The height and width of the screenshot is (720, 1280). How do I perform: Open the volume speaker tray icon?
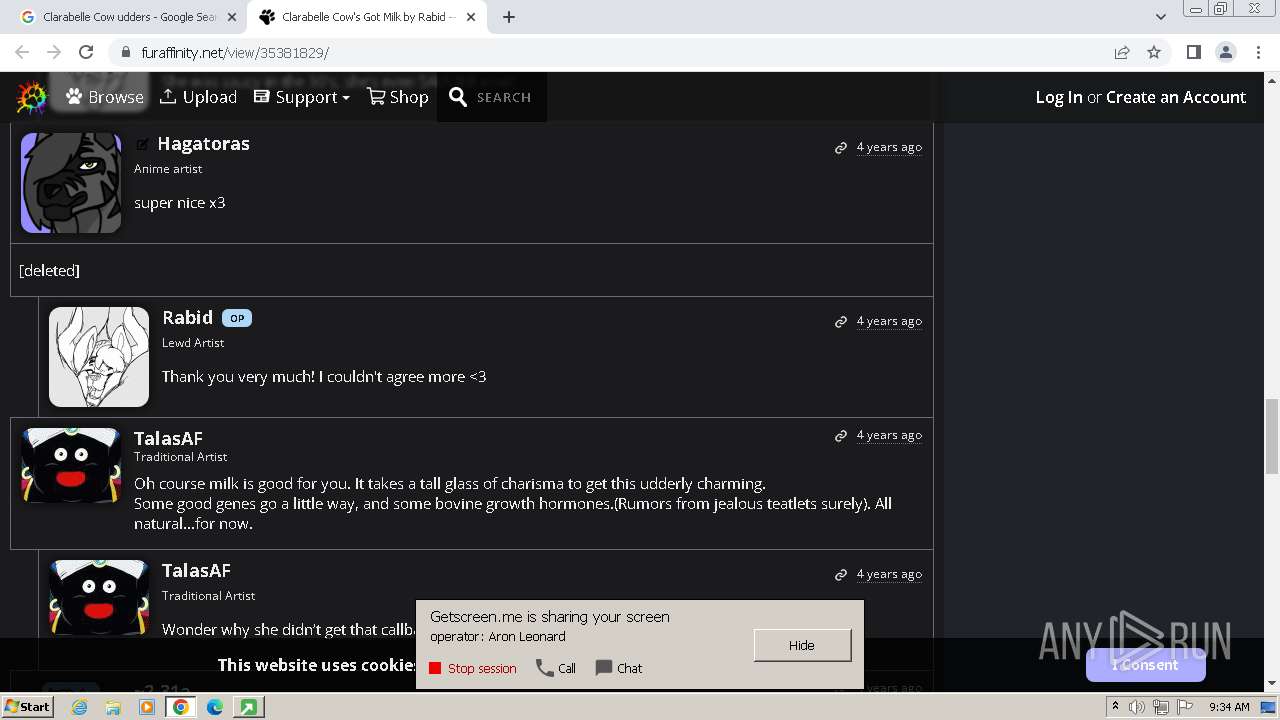point(1137,707)
